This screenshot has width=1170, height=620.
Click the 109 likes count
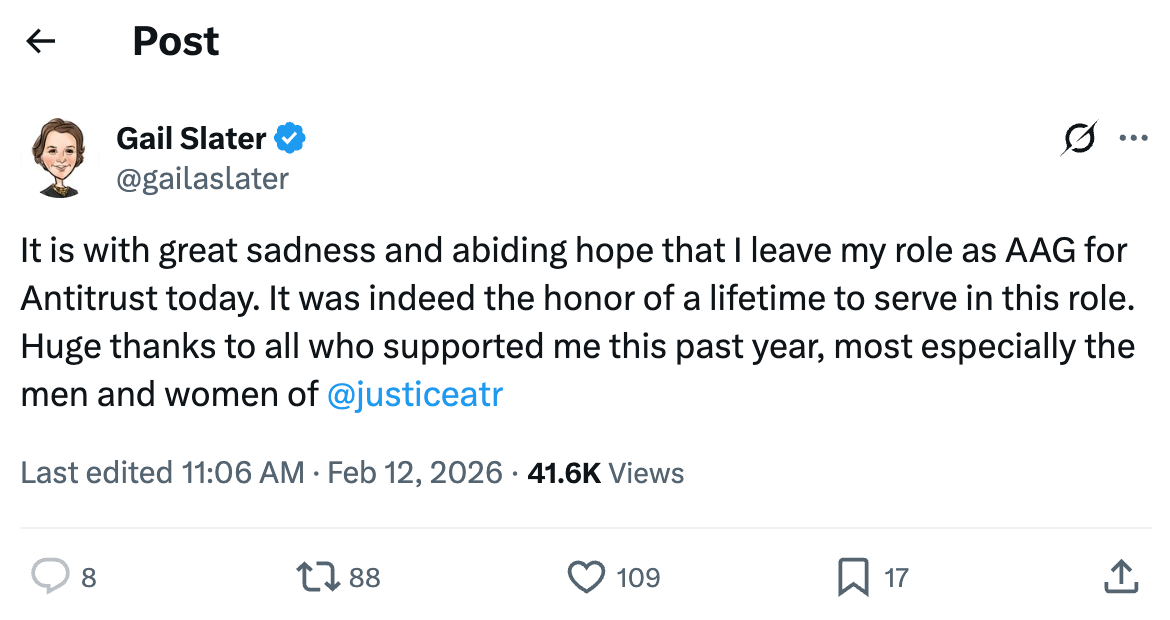[638, 578]
